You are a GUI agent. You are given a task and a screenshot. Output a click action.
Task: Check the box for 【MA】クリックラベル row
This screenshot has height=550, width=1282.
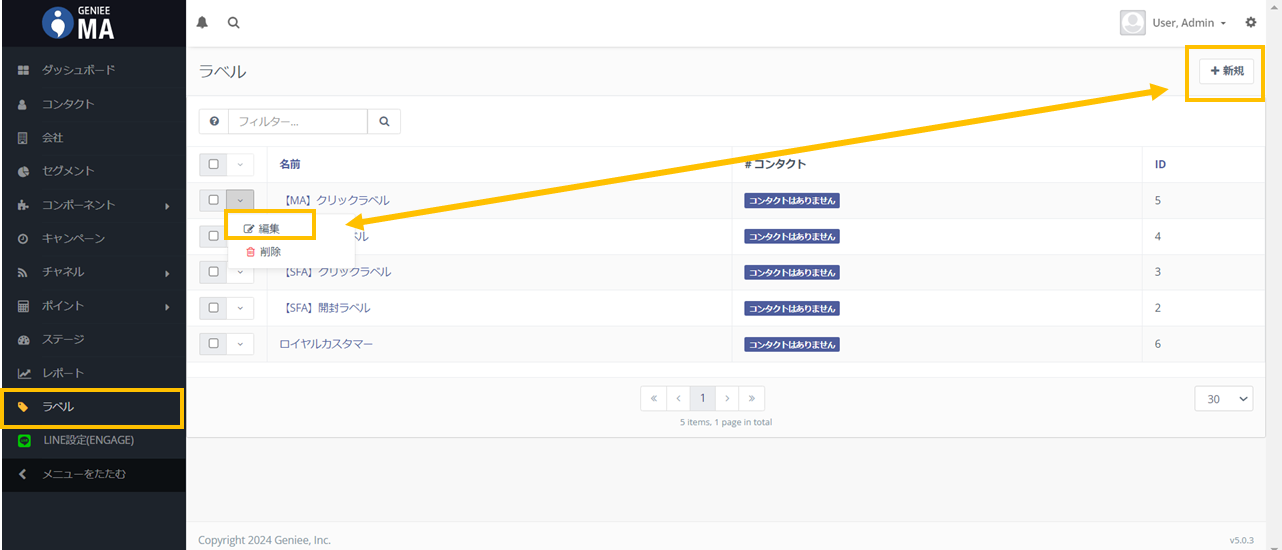(x=213, y=200)
